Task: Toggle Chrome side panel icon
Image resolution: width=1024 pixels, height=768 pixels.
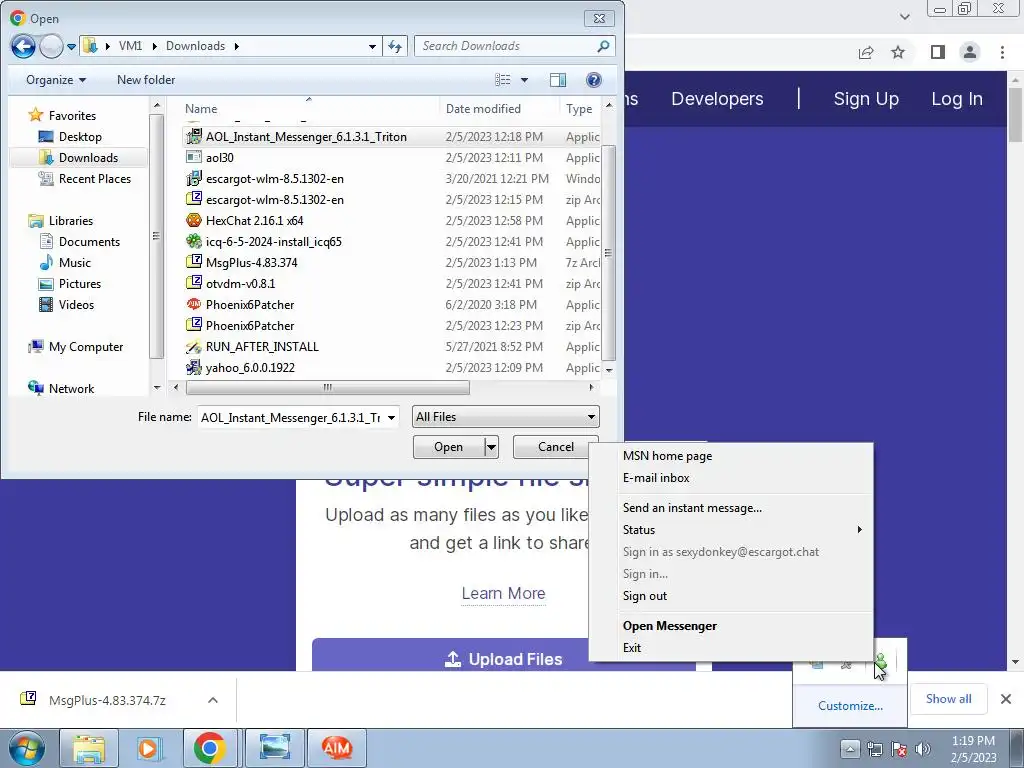Action: (938, 52)
